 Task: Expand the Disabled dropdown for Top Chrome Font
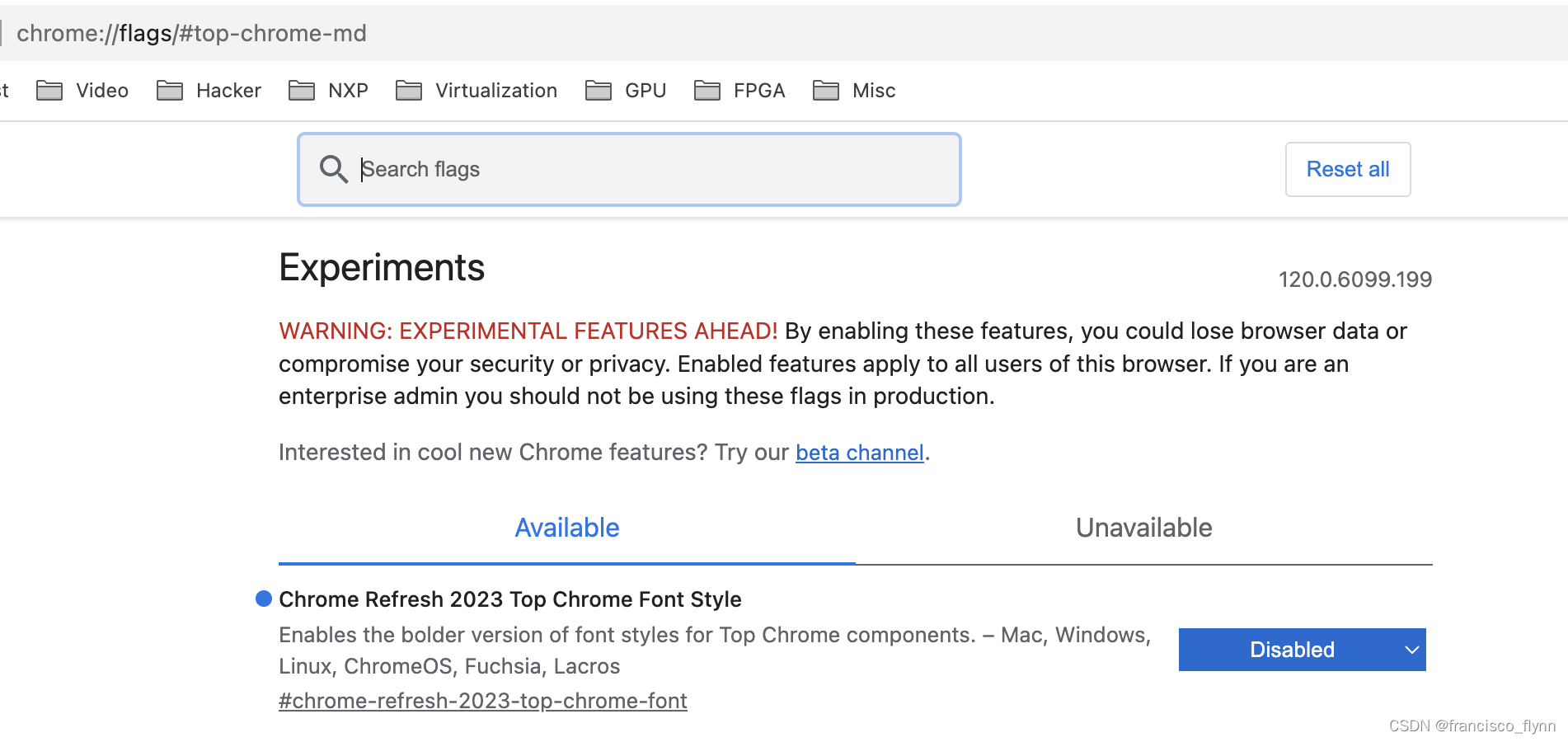coord(1302,650)
